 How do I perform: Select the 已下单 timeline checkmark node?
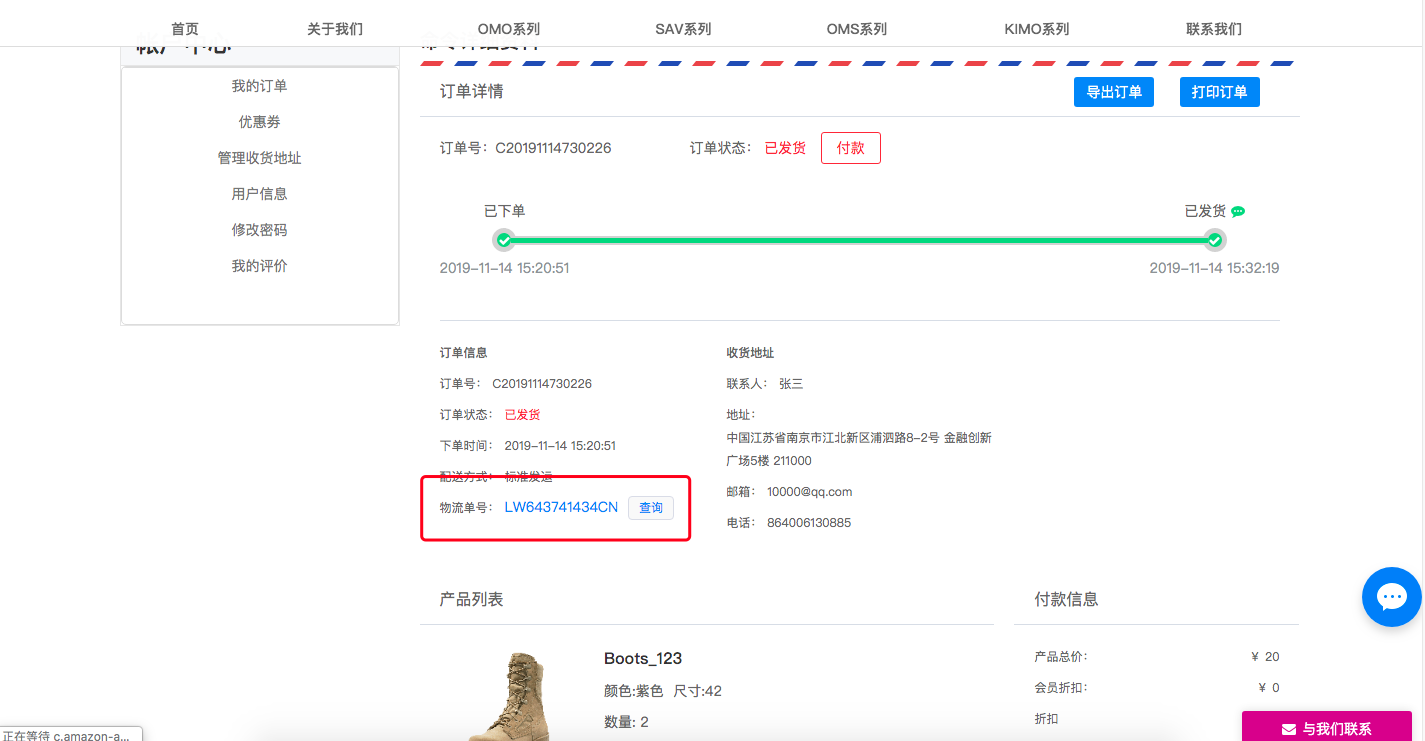[x=503, y=240]
